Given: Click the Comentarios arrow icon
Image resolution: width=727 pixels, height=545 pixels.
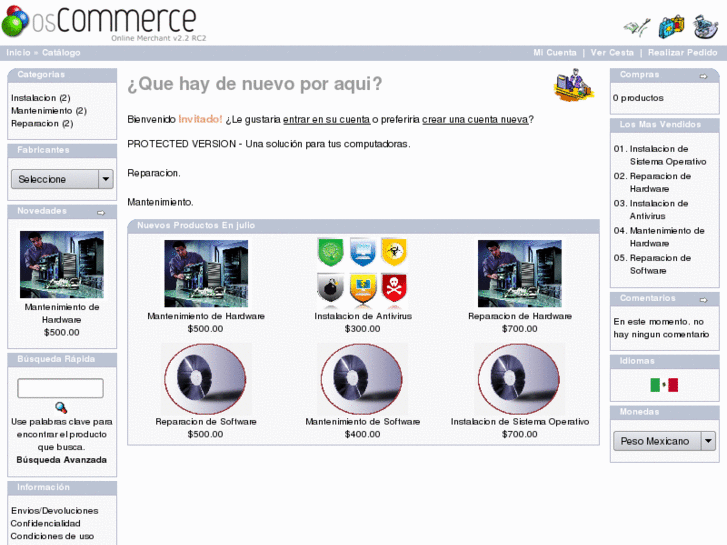Looking at the screenshot, I should point(703,300).
